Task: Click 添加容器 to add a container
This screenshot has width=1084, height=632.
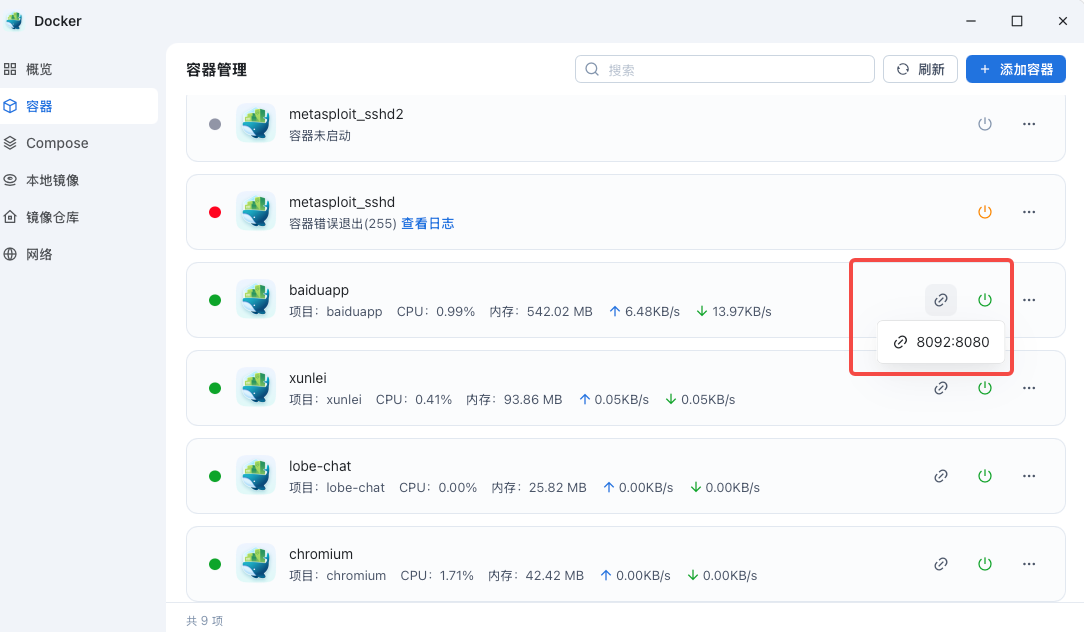Action: click(1016, 69)
